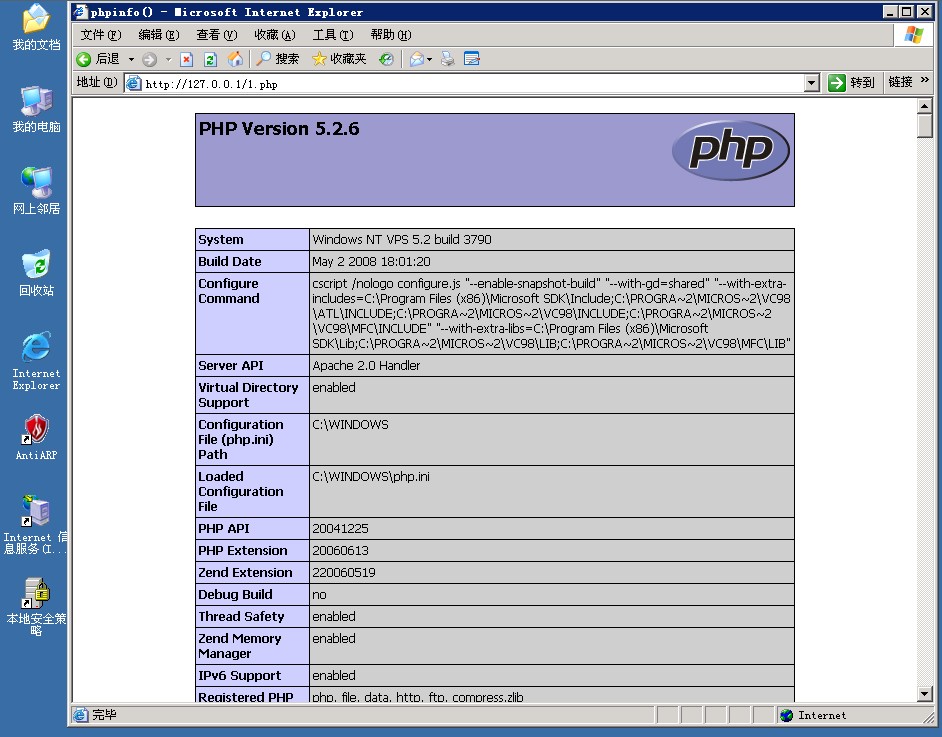Click the Internet zone globe in status bar
942x737 pixels.
[786, 715]
